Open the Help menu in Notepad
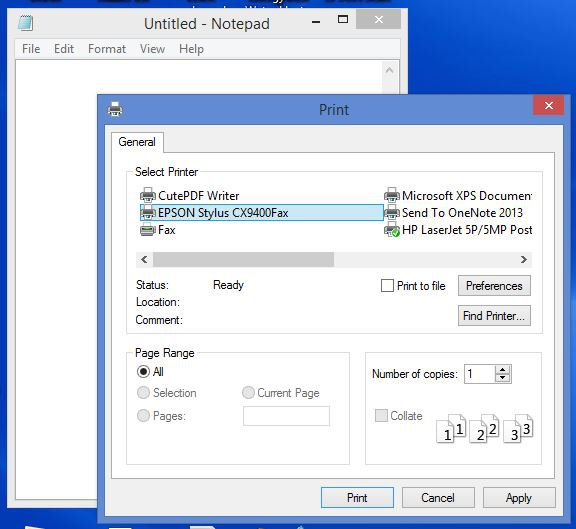Viewport: 576px width, 529px height. (191, 48)
